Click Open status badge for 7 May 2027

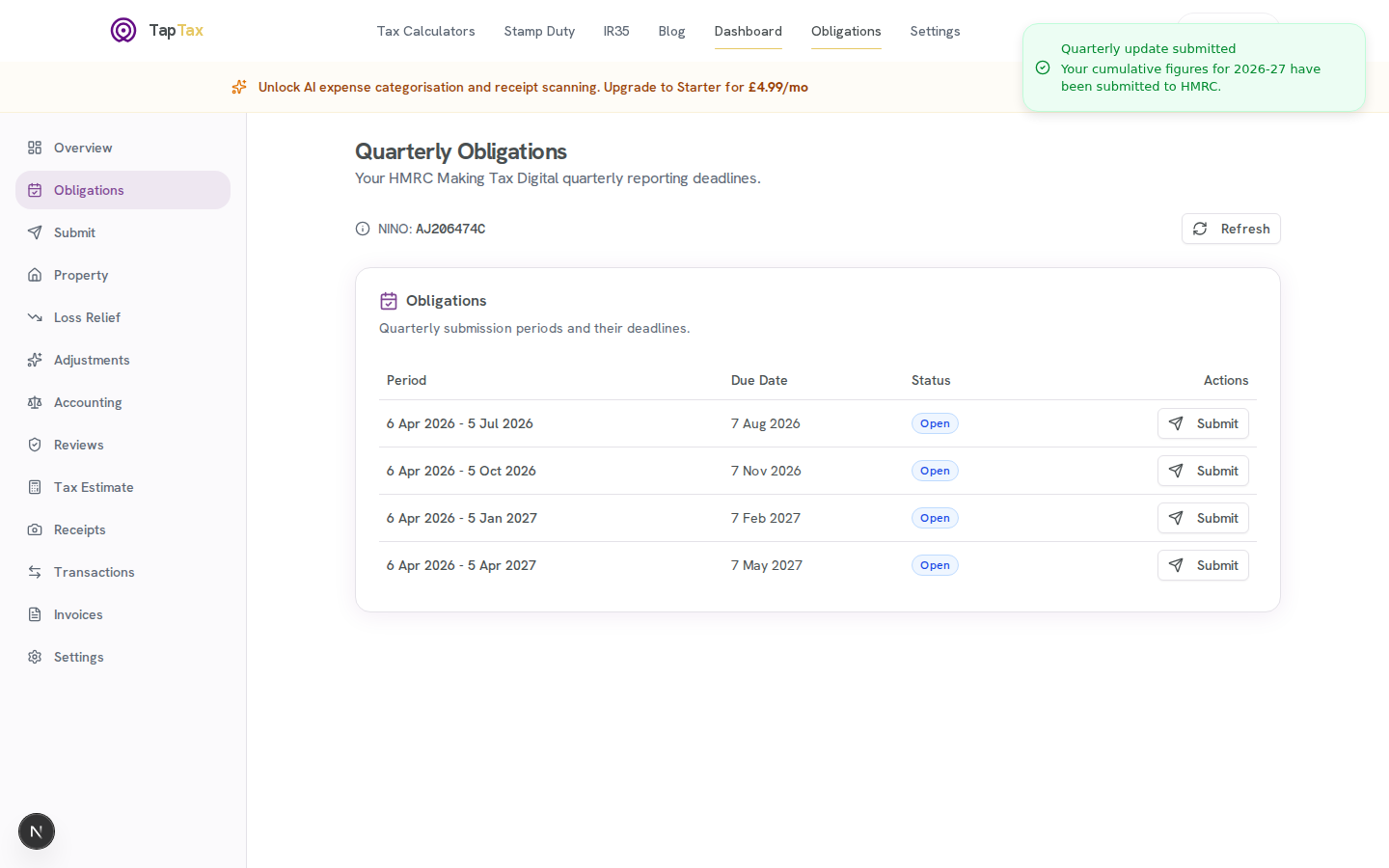point(935,565)
